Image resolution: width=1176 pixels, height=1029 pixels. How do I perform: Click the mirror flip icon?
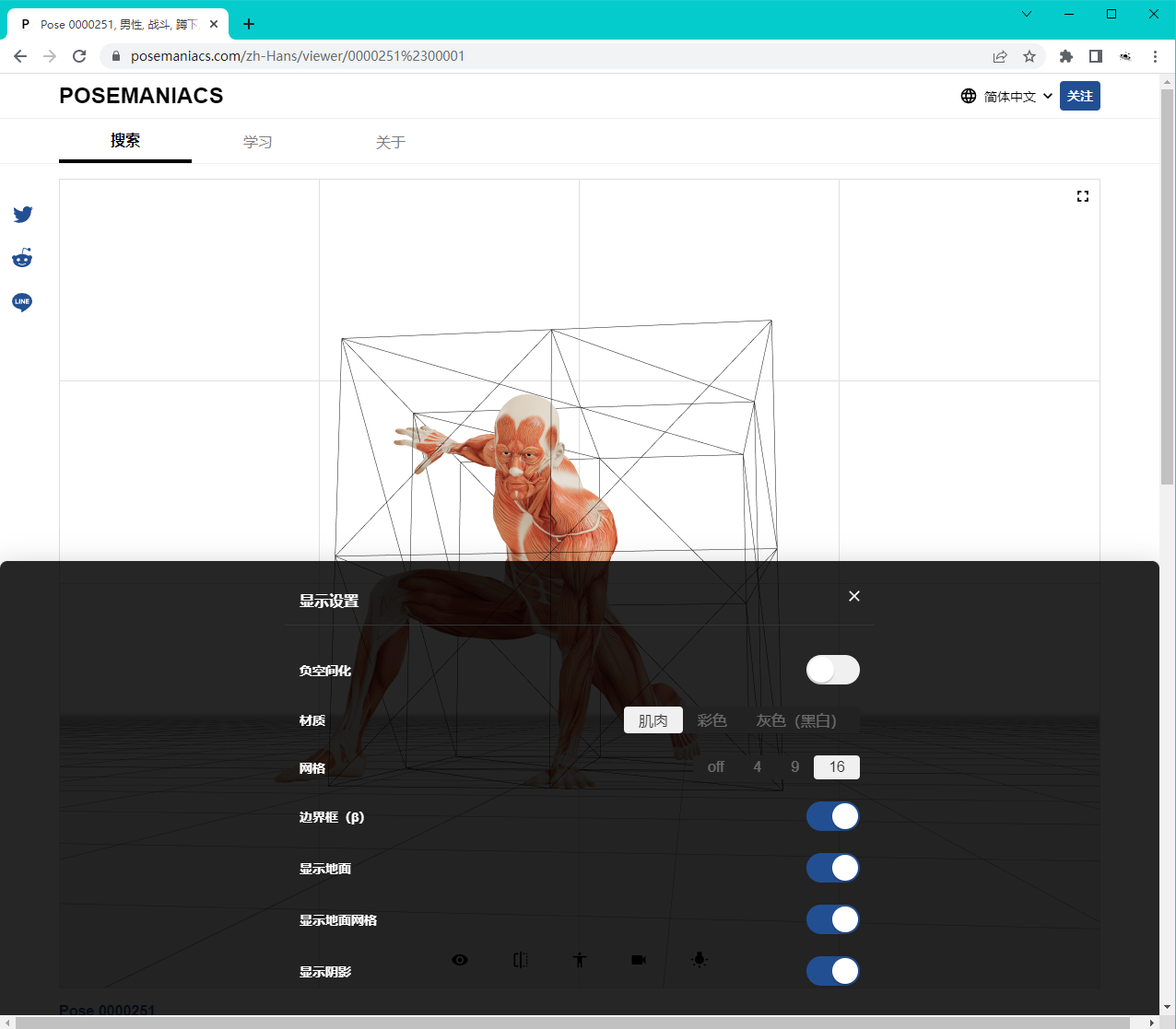tap(521, 960)
